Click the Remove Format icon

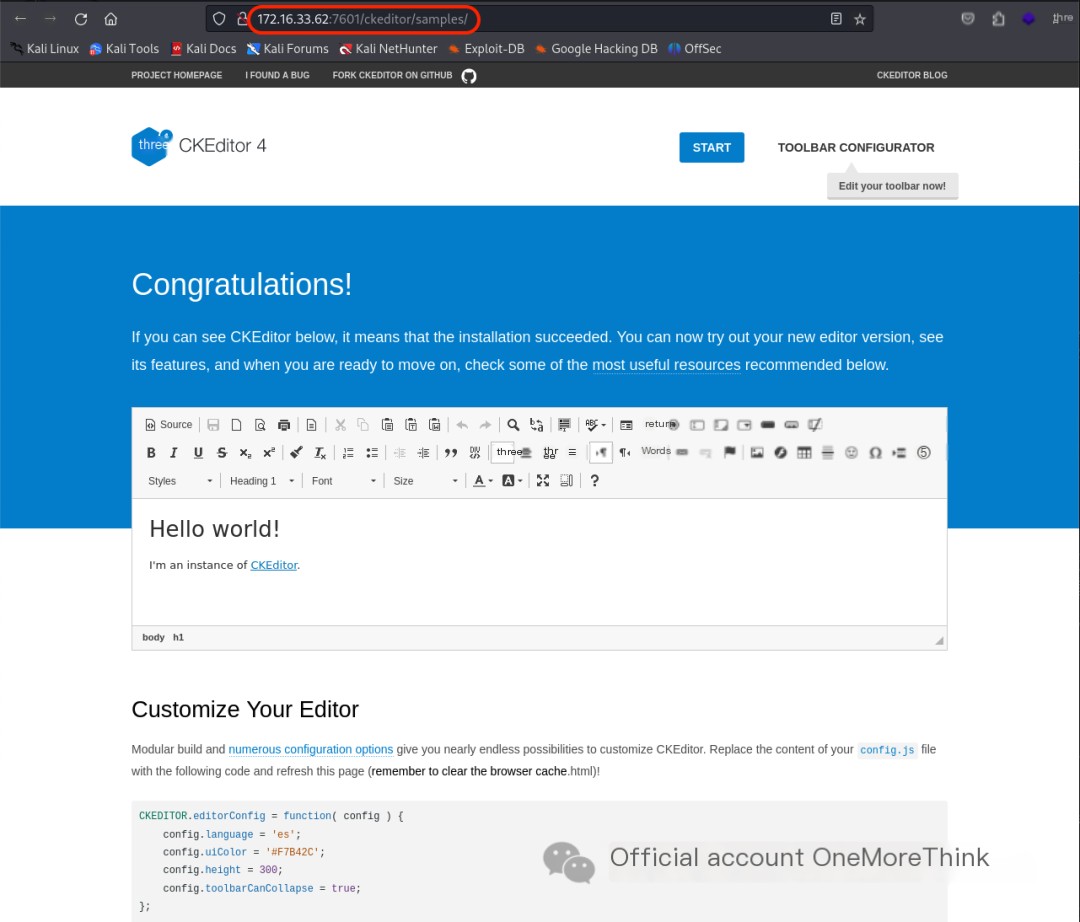320,452
